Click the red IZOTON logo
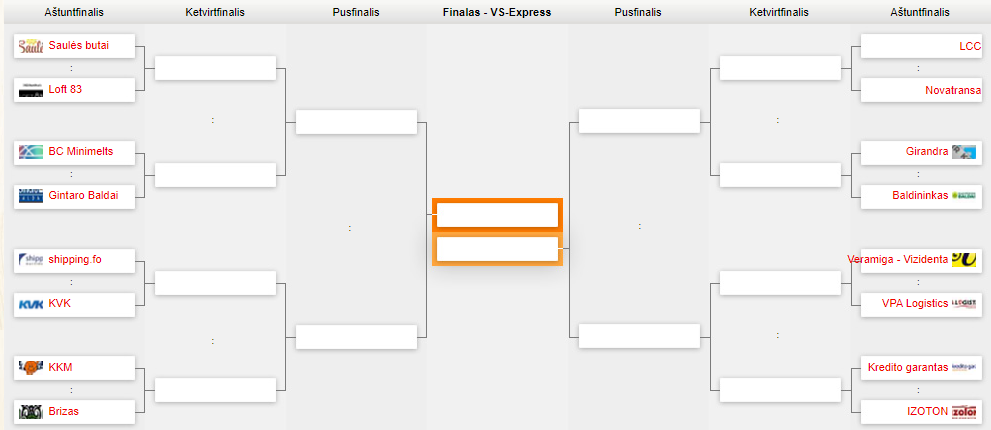Screen dimensions: 991x430 point(964,412)
